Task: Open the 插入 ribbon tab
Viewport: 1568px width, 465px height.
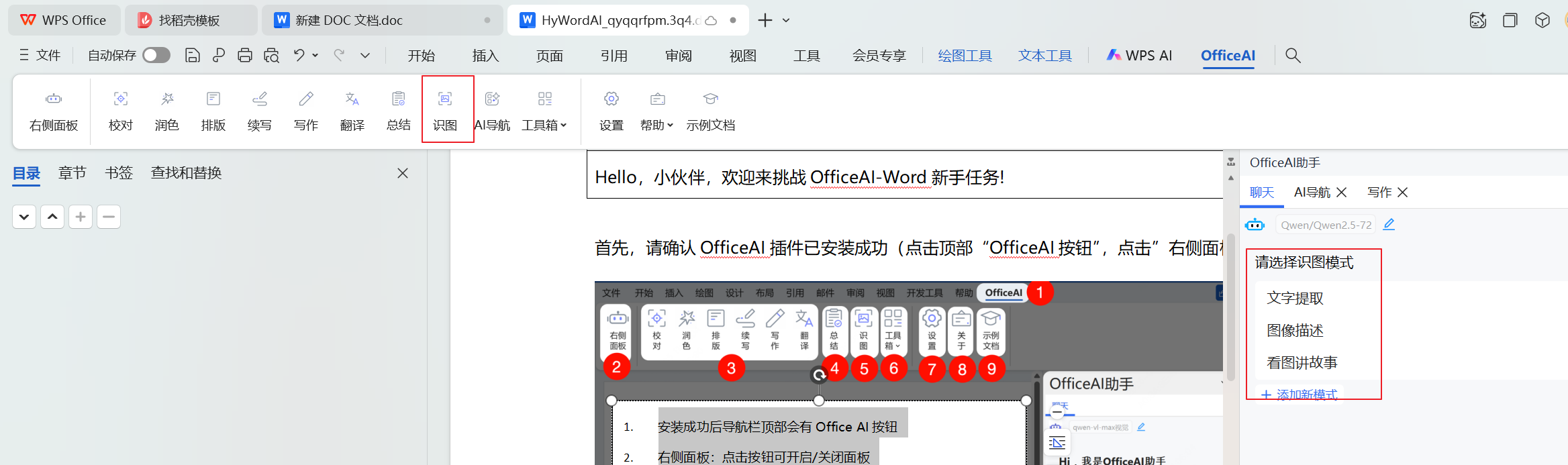Action: (485, 56)
